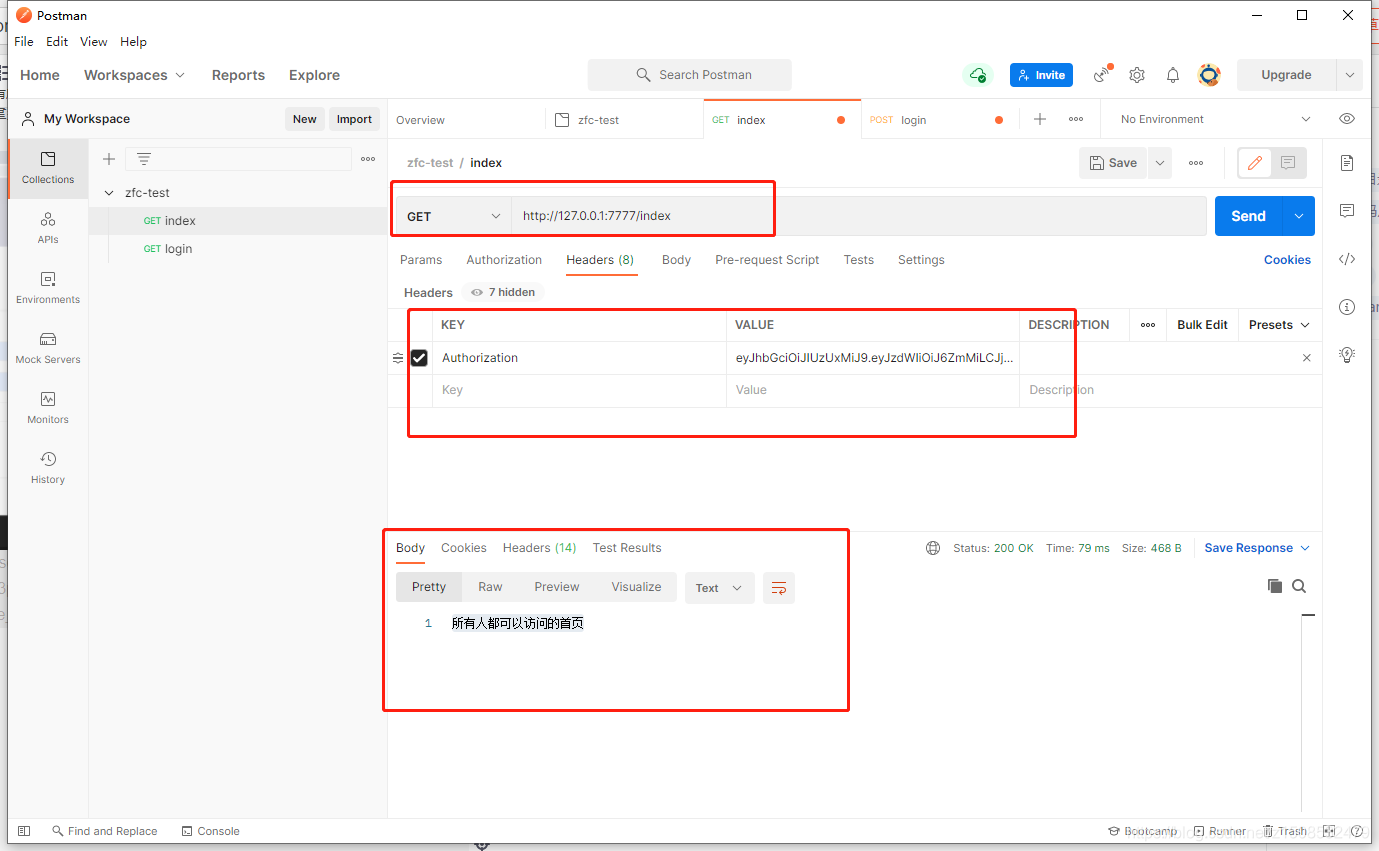The width and height of the screenshot is (1379, 851).
Task: Switch to the request Body tab
Action: pyautogui.click(x=676, y=260)
